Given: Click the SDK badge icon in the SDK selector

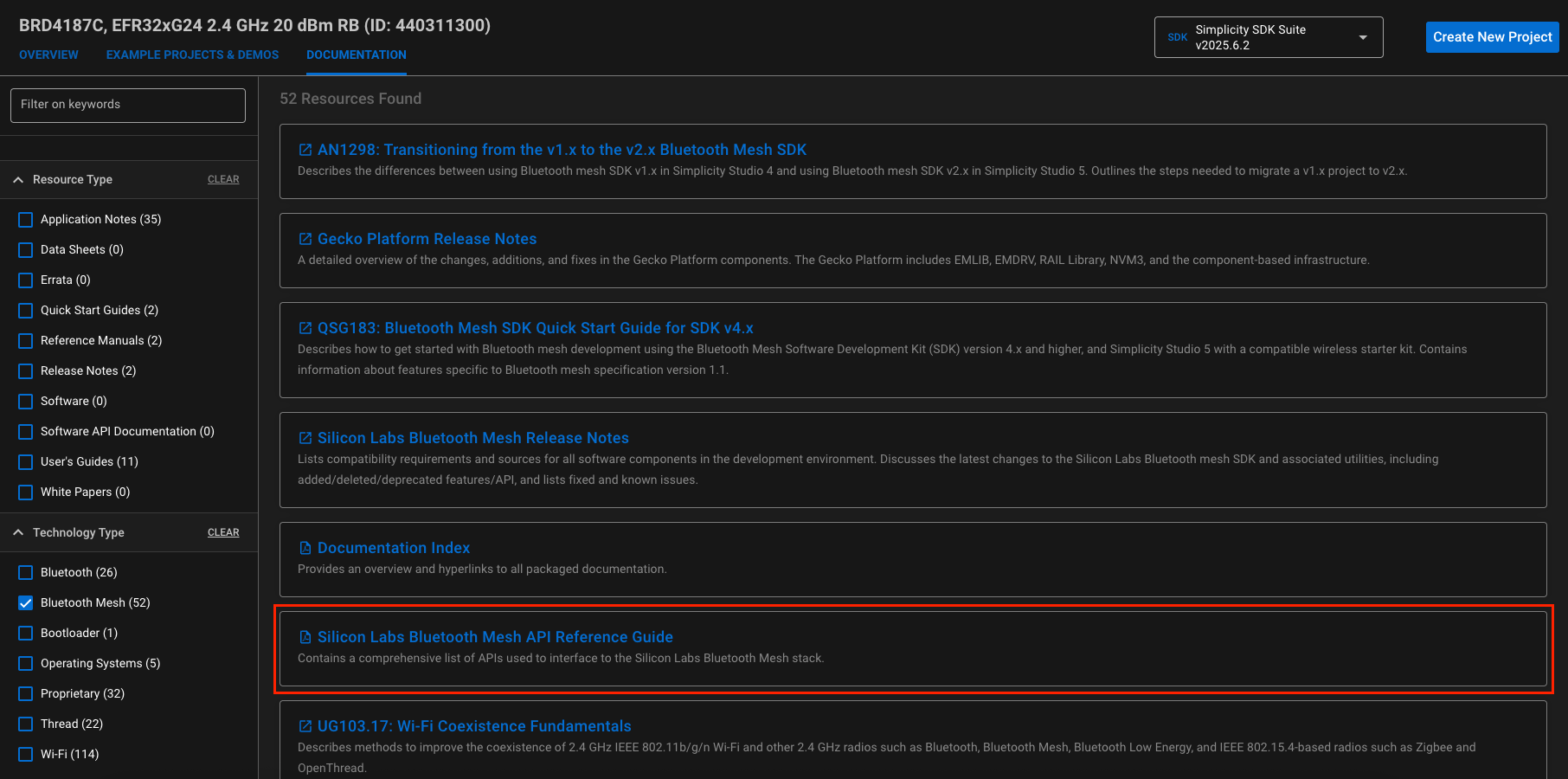Looking at the screenshot, I should (x=1177, y=37).
